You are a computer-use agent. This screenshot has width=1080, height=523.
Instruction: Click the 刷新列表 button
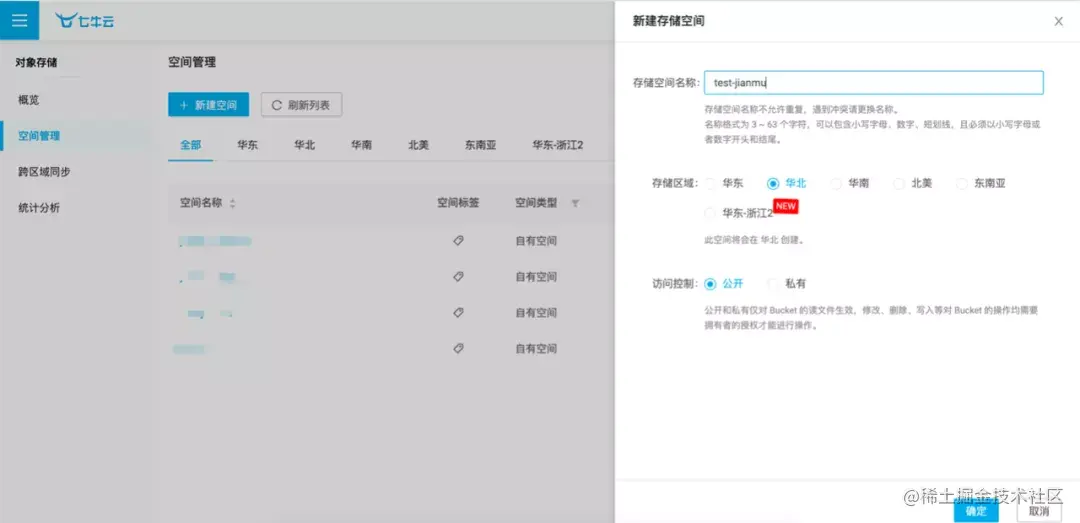click(302, 105)
